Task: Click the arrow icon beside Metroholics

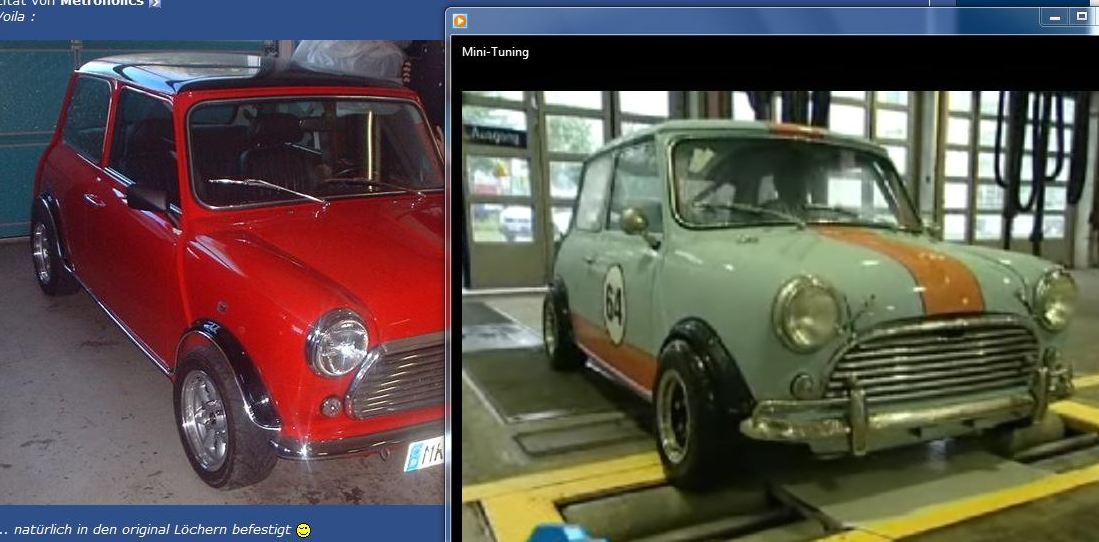Action: (x=154, y=3)
